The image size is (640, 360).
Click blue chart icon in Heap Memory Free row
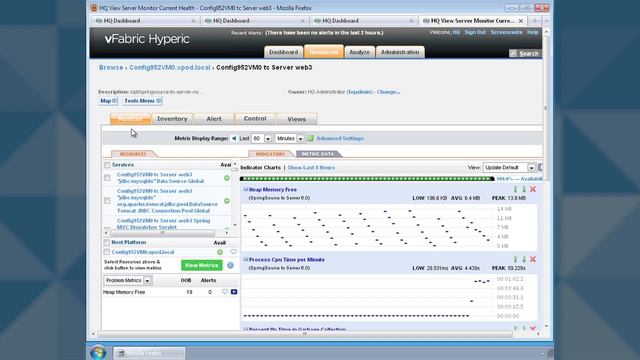234,292
